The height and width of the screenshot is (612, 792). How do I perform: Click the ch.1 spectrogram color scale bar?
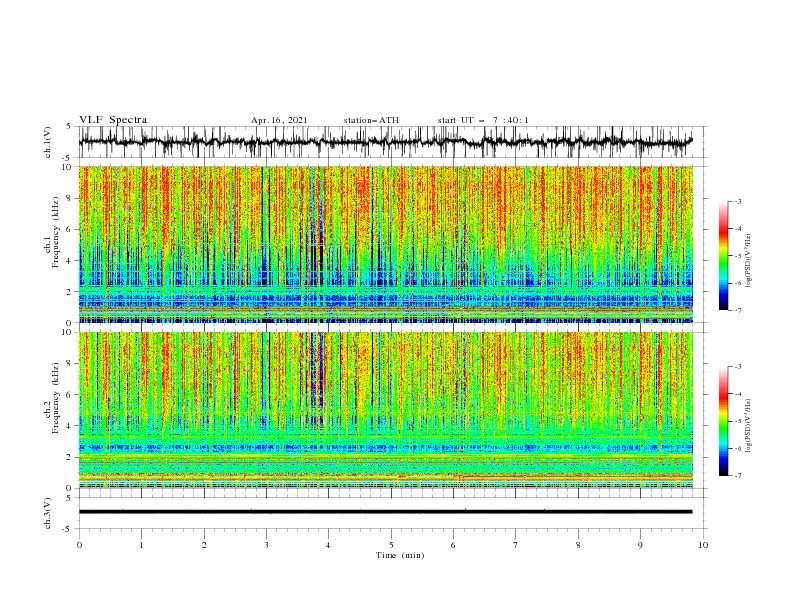[x=723, y=256]
